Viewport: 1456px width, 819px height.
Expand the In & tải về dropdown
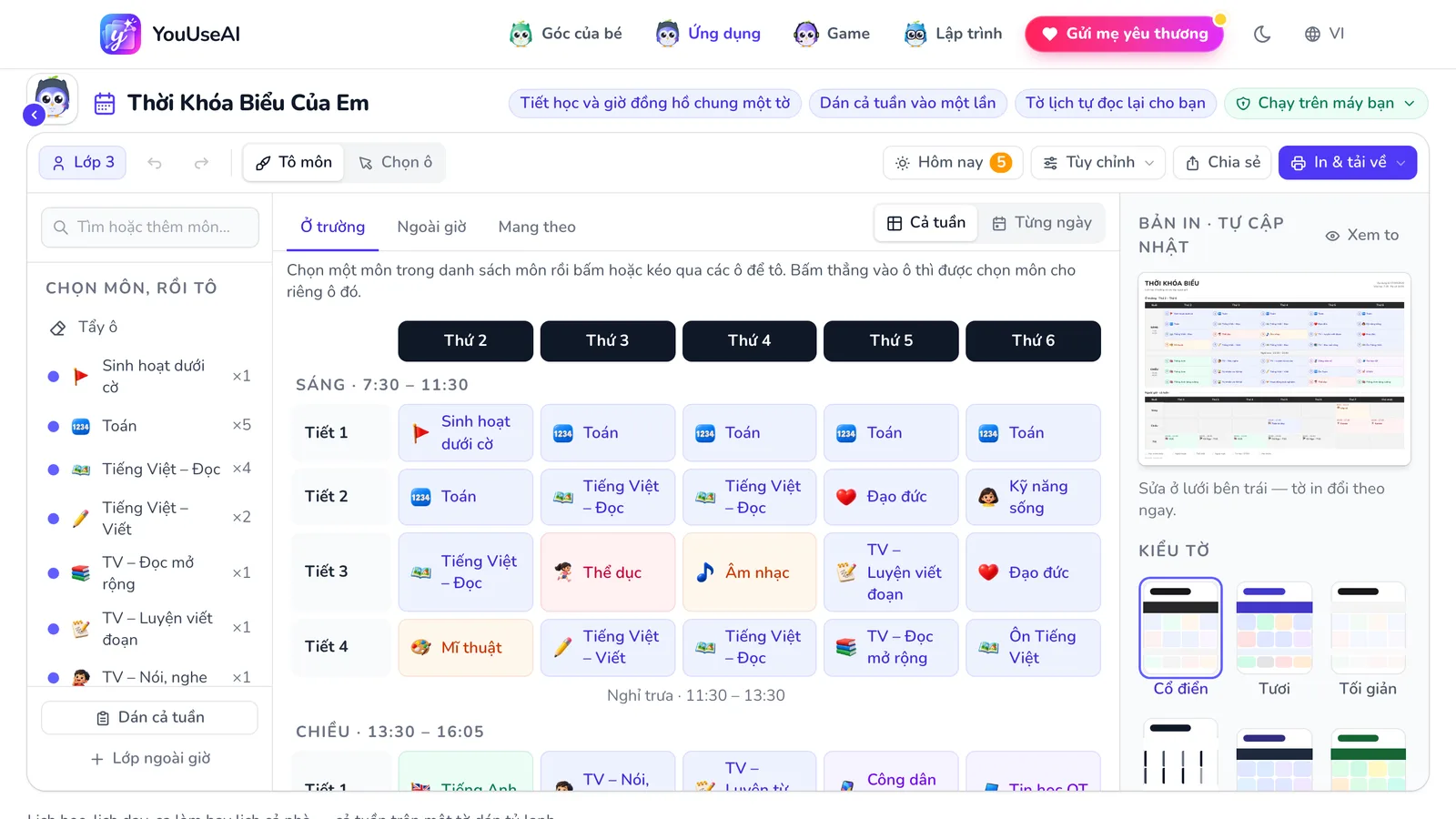[x=1348, y=163]
